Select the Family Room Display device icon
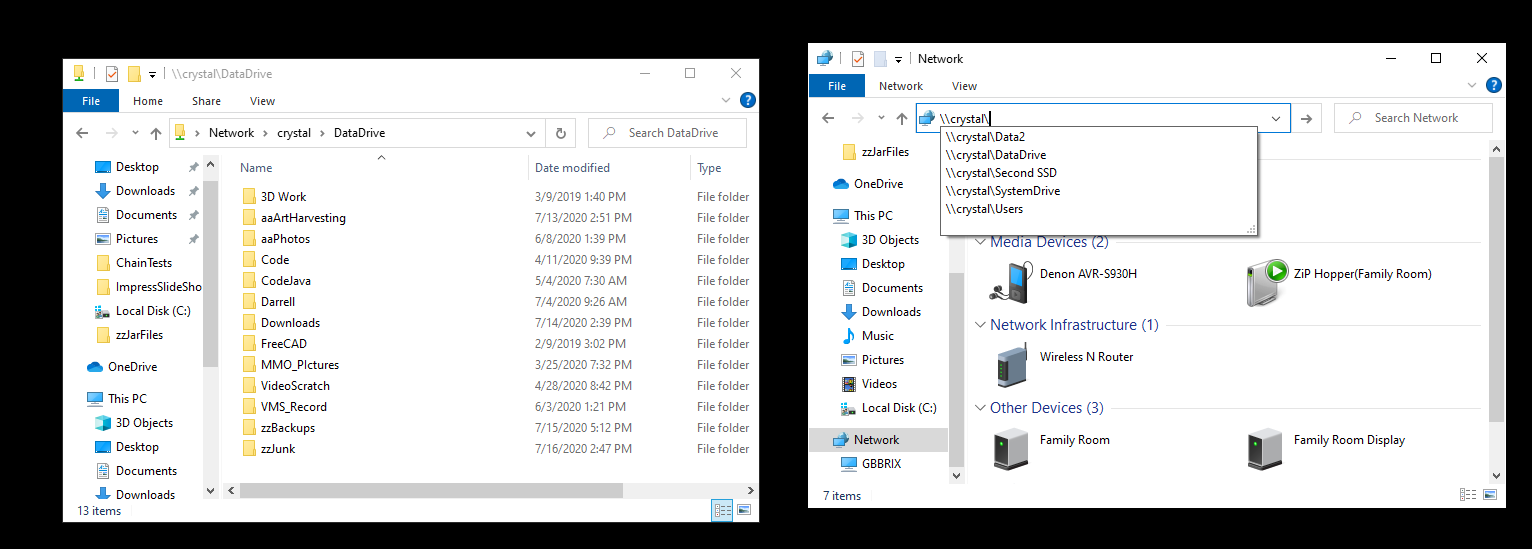Screen dimensions: 1532x549 (x=1265, y=449)
